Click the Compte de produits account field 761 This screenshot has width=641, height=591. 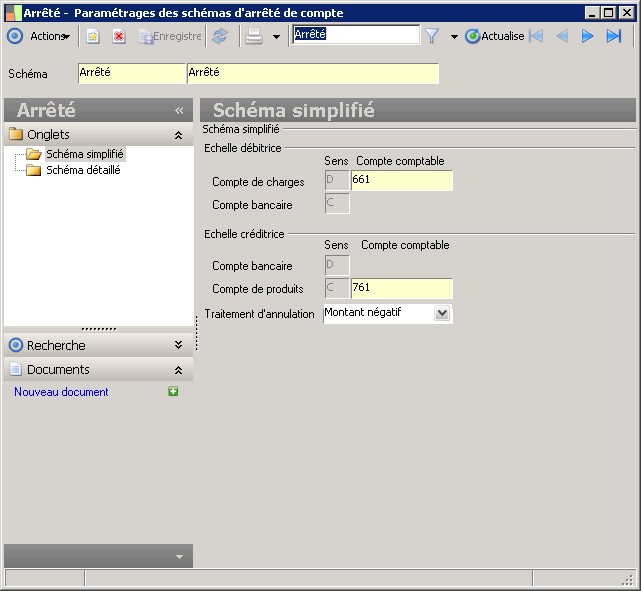(402, 288)
